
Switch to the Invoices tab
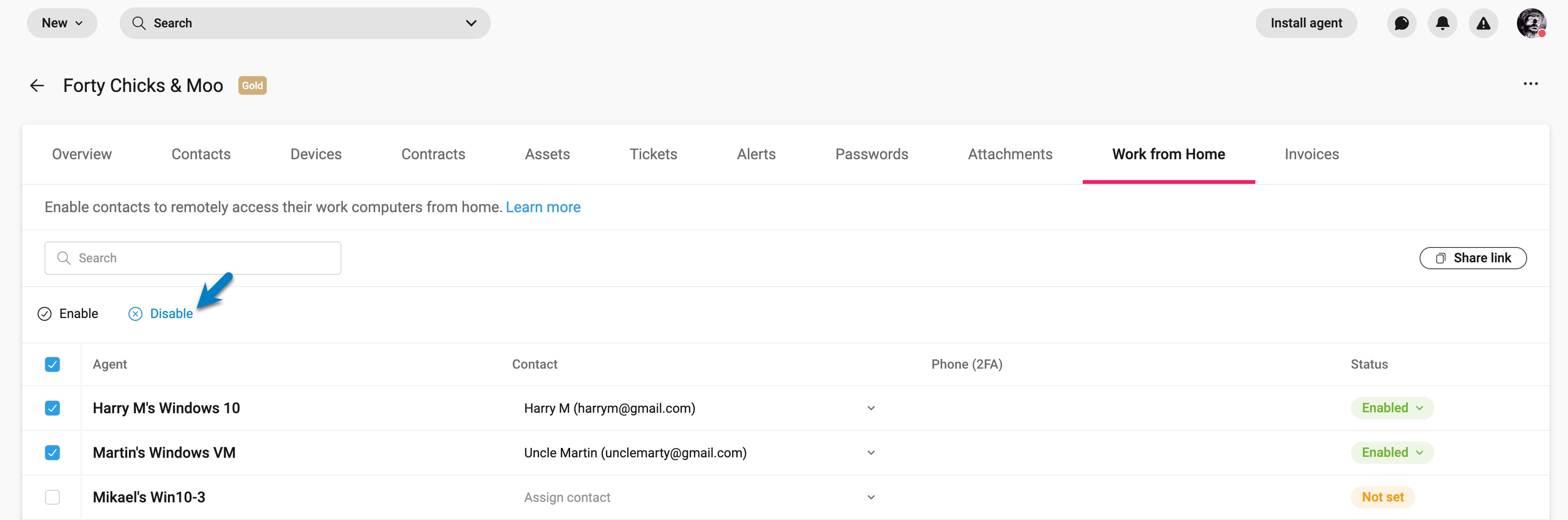pyautogui.click(x=1312, y=154)
